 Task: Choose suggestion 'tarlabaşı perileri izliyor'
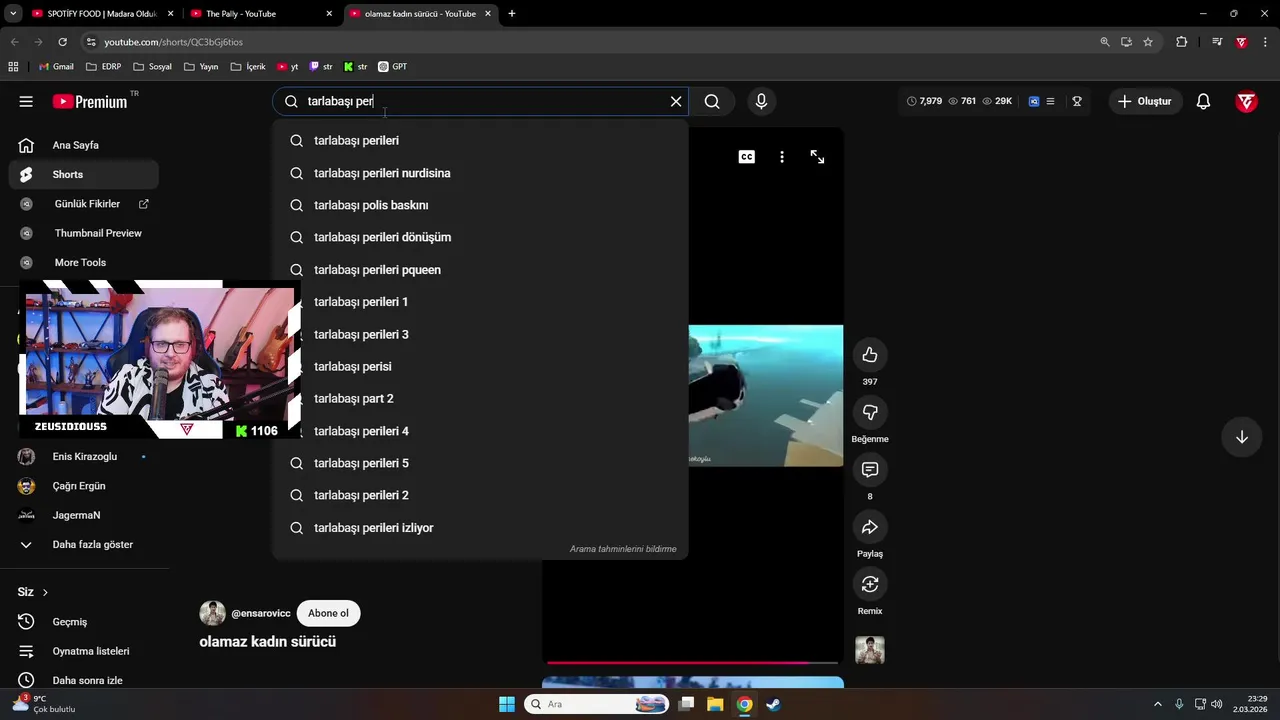point(480,528)
